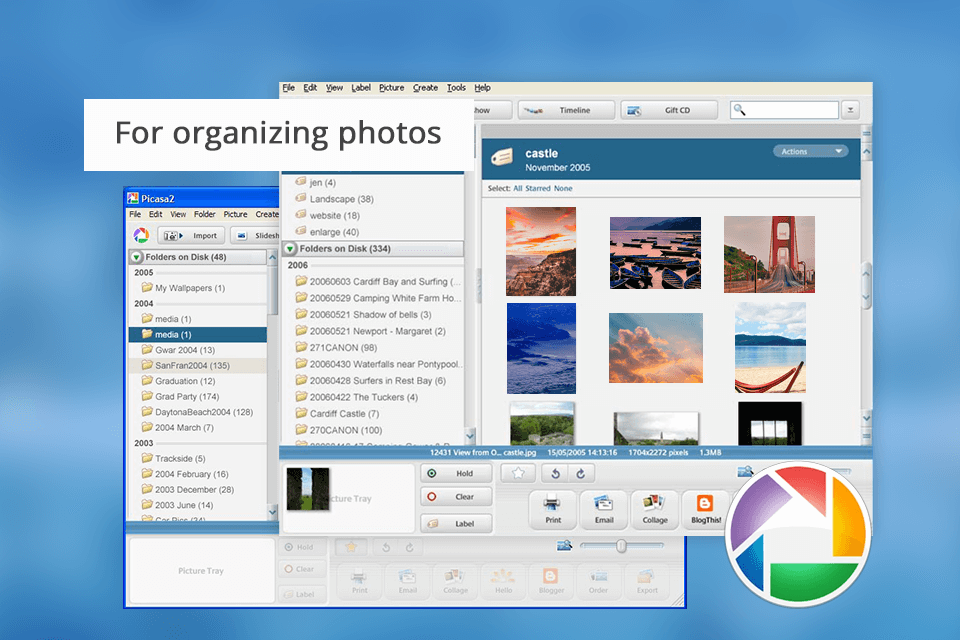Select the website (18) label
Screen dimensions: 960x640
coord(328,216)
